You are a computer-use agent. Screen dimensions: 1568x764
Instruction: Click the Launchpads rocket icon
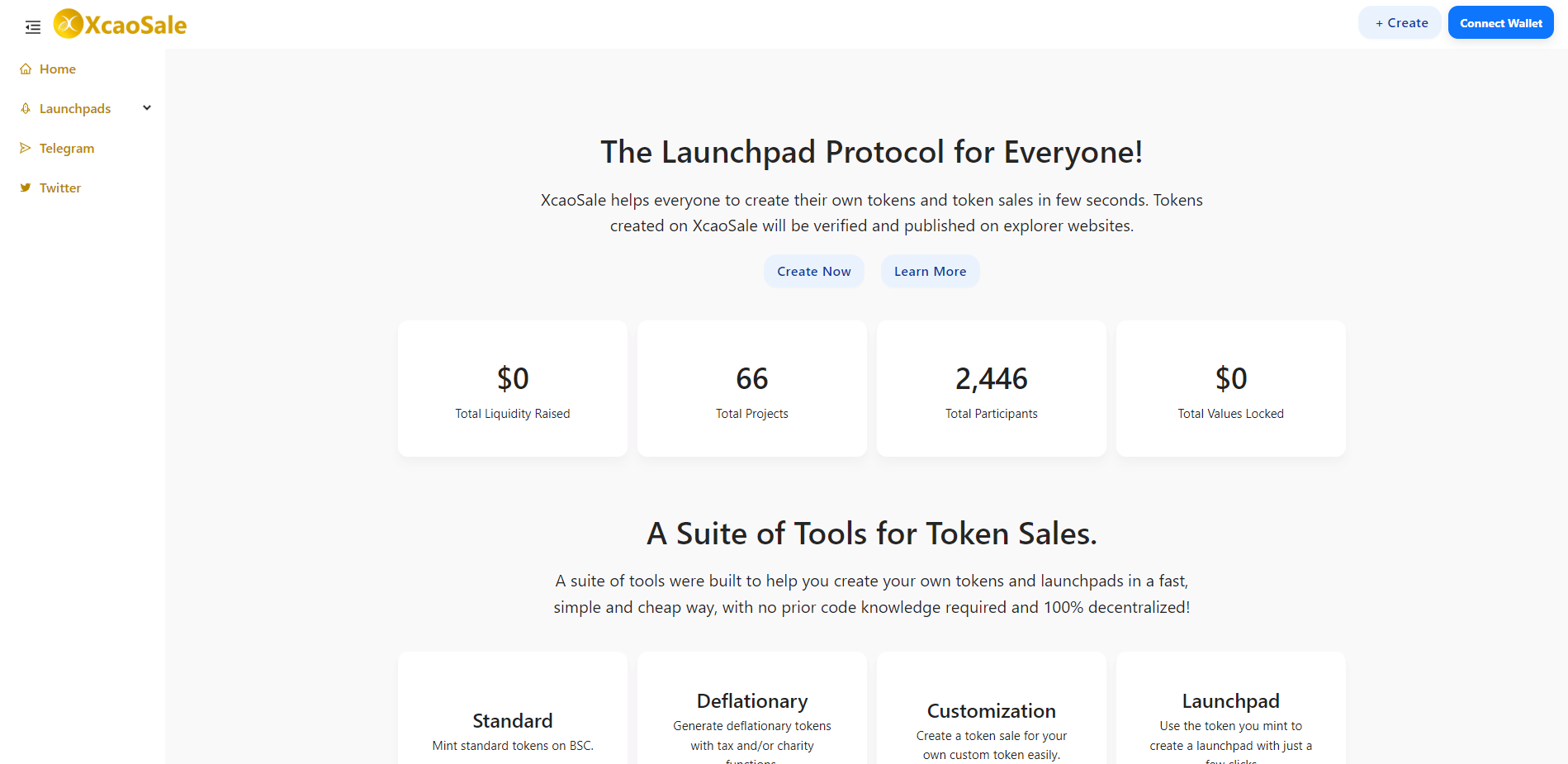coord(26,109)
